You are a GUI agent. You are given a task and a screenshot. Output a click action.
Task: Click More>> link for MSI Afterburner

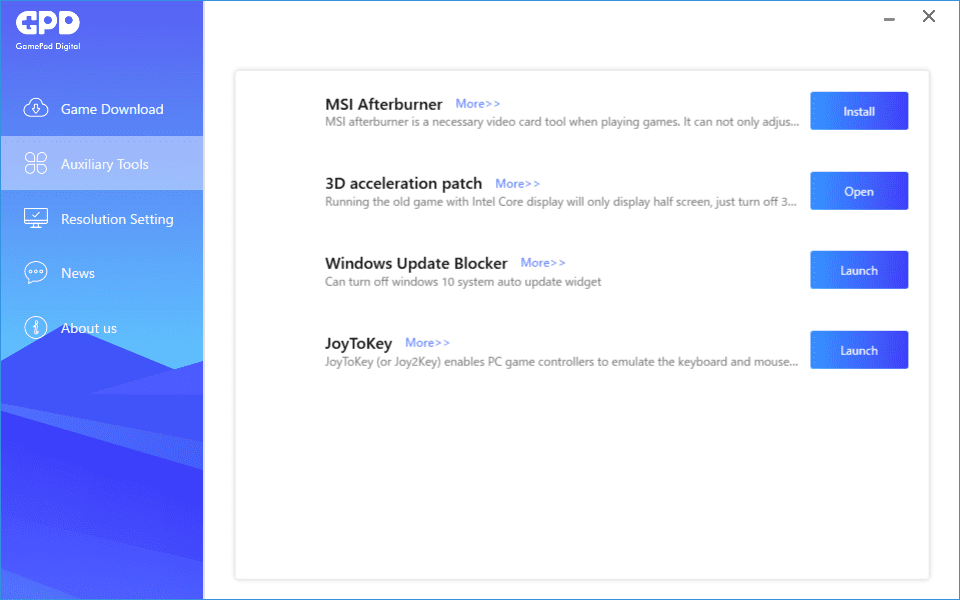[478, 104]
